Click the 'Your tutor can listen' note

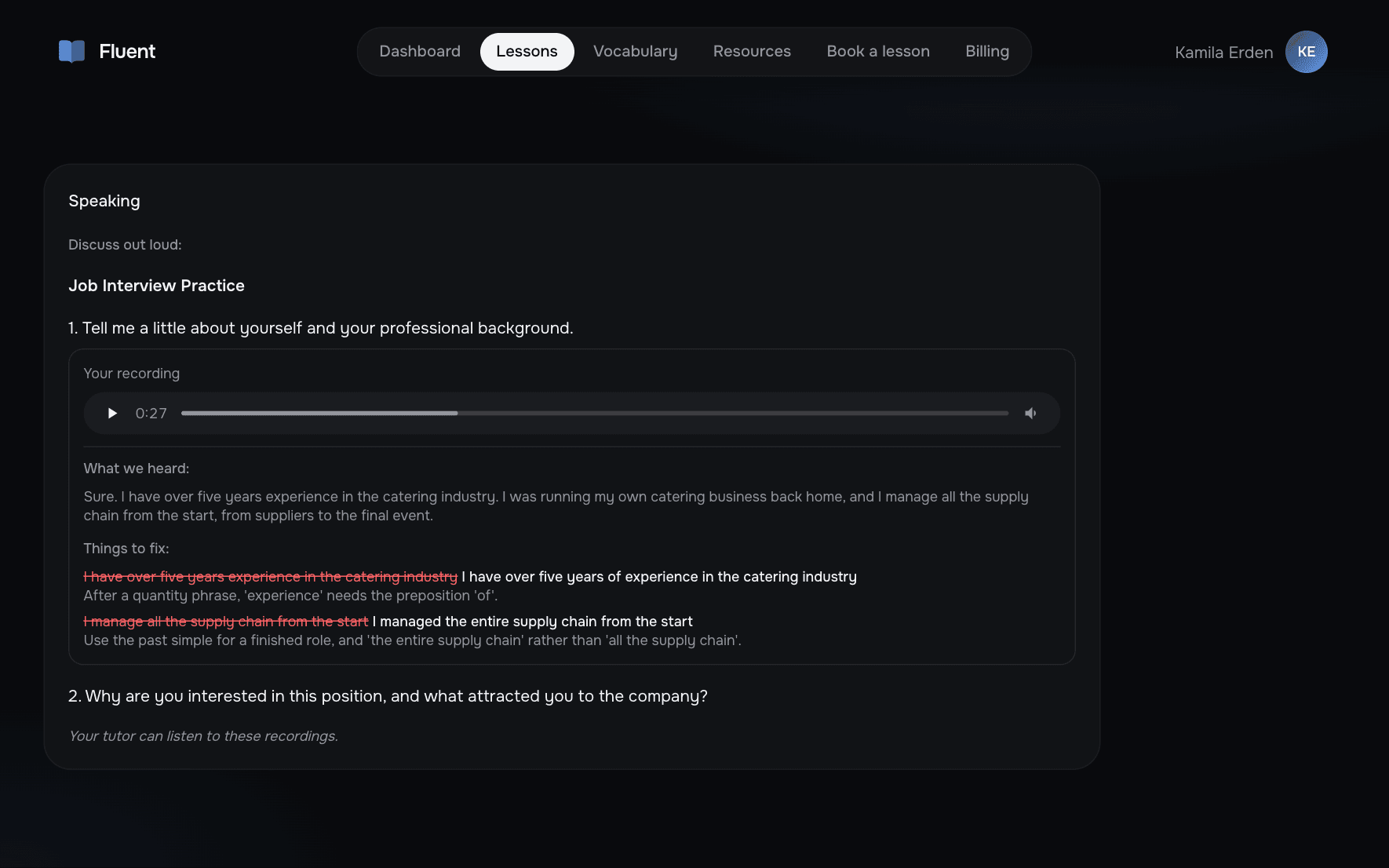click(203, 736)
